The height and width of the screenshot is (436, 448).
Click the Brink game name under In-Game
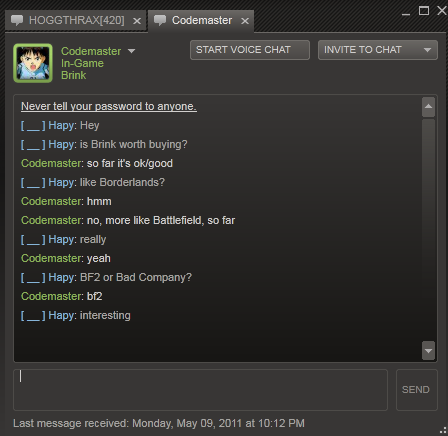(x=73, y=75)
